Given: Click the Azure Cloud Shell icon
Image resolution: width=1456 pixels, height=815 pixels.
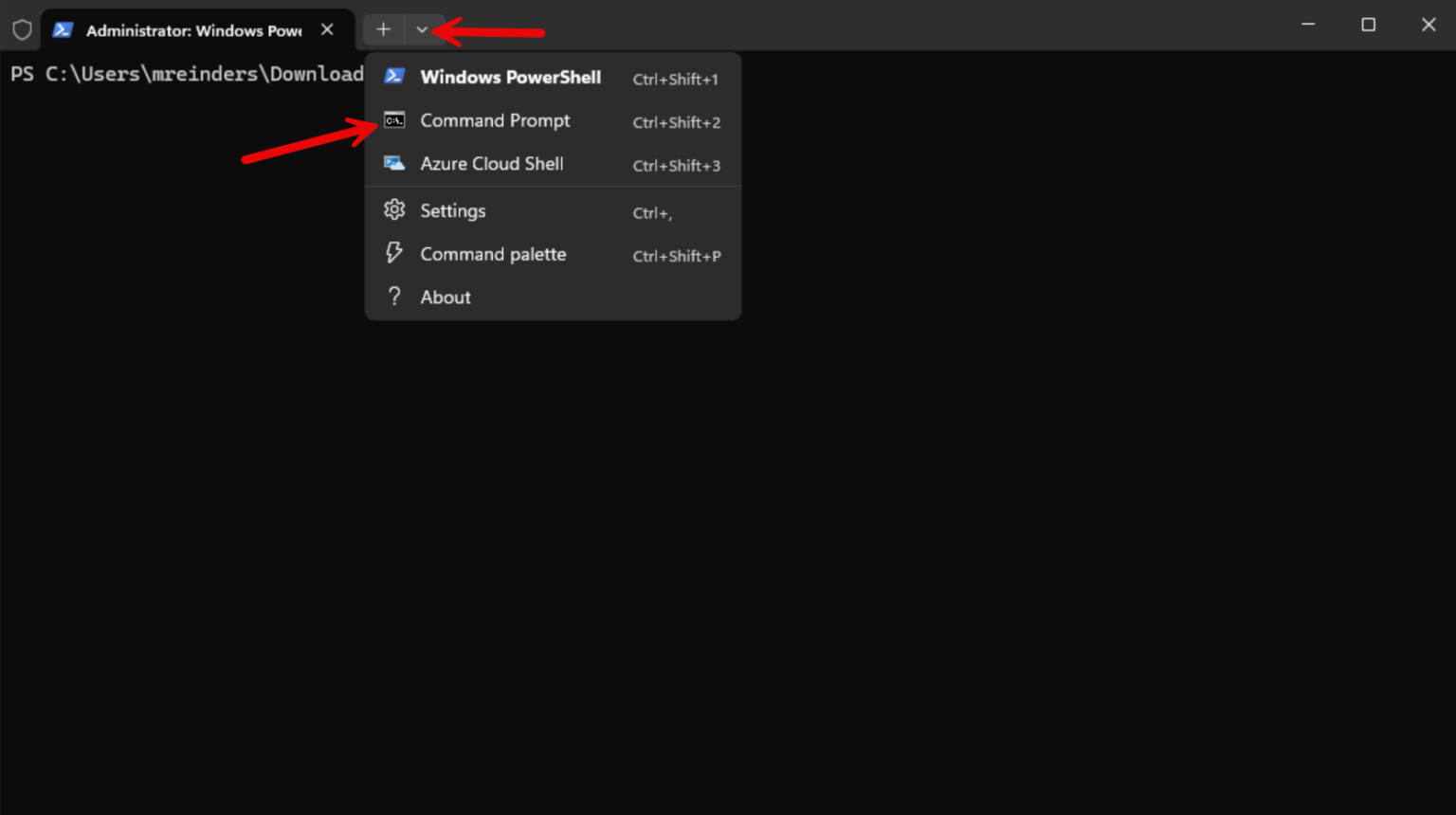Looking at the screenshot, I should pyautogui.click(x=393, y=163).
